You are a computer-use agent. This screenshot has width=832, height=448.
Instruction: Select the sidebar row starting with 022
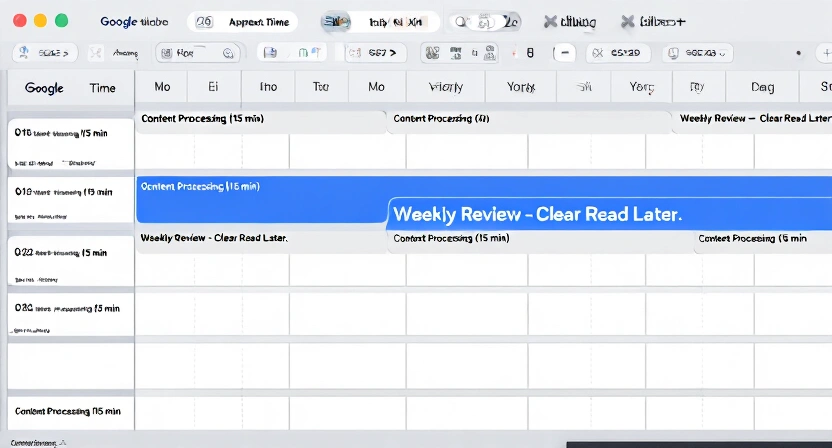pos(71,261)
